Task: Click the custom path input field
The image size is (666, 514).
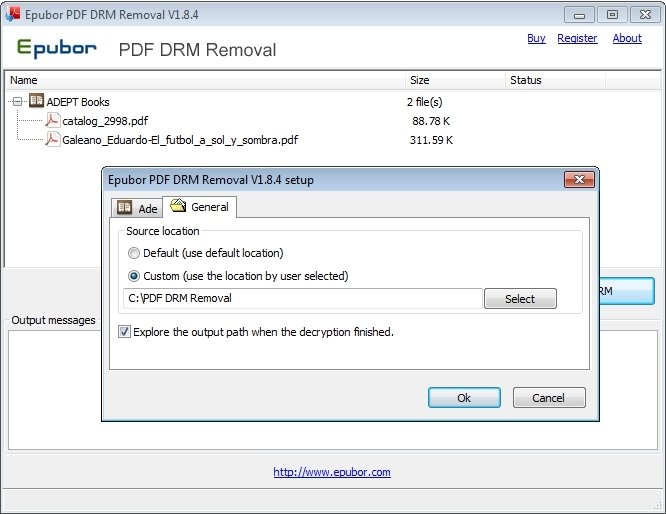Action: point(303,298)
